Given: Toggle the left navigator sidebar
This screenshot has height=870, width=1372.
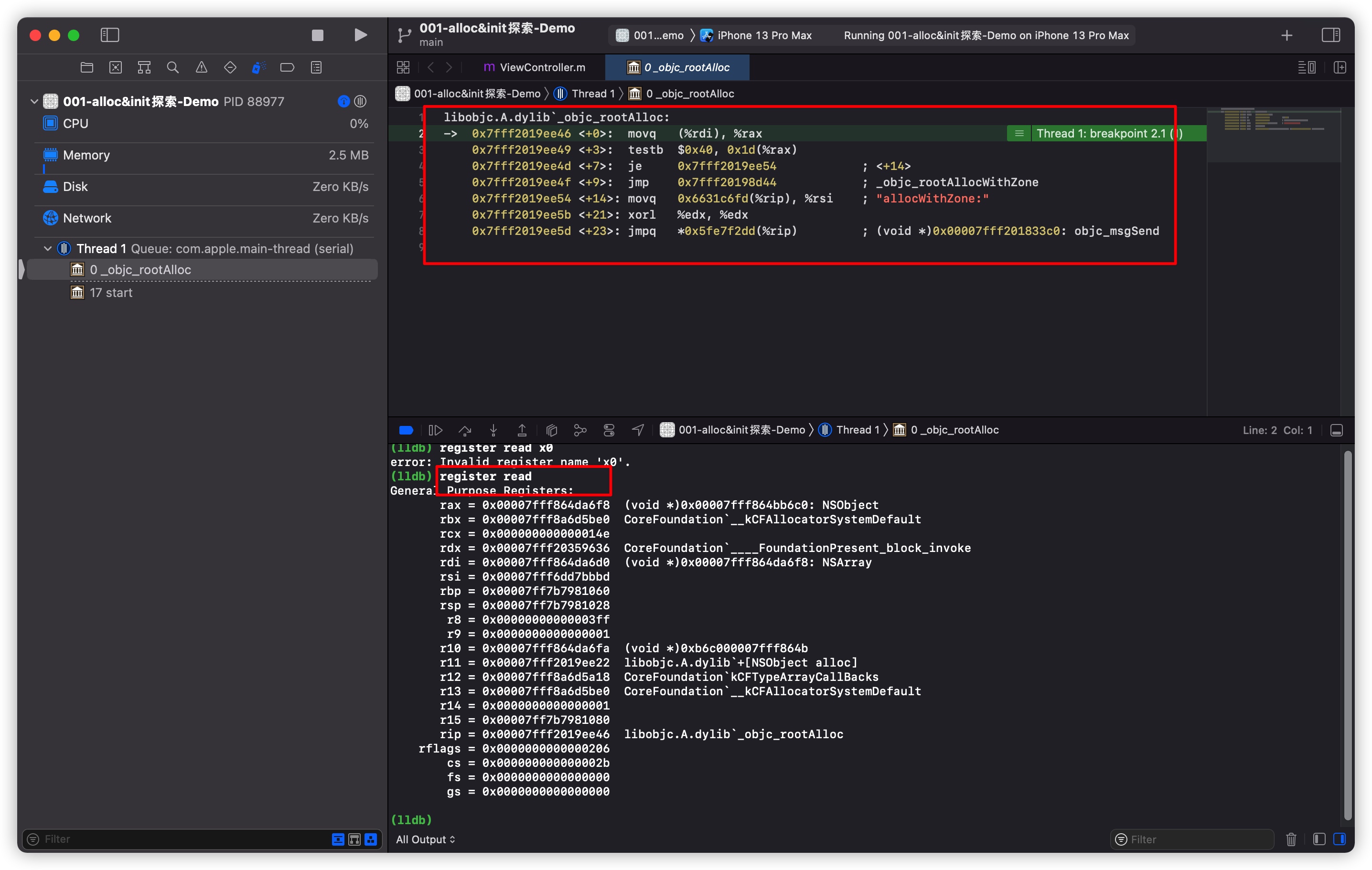Looking at the screenshot, I should click(109, 35).
